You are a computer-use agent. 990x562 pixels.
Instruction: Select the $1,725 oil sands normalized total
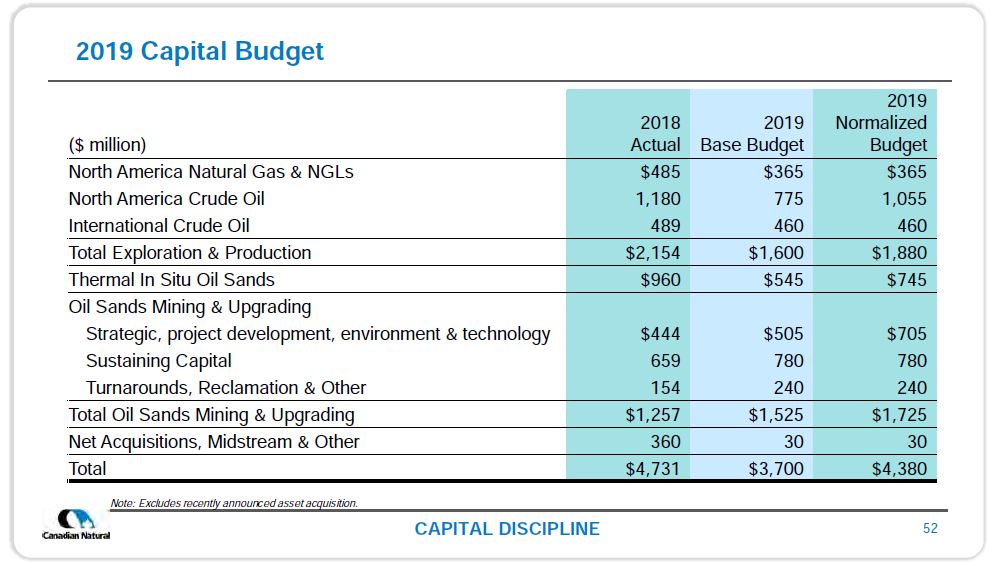point(899,415)
